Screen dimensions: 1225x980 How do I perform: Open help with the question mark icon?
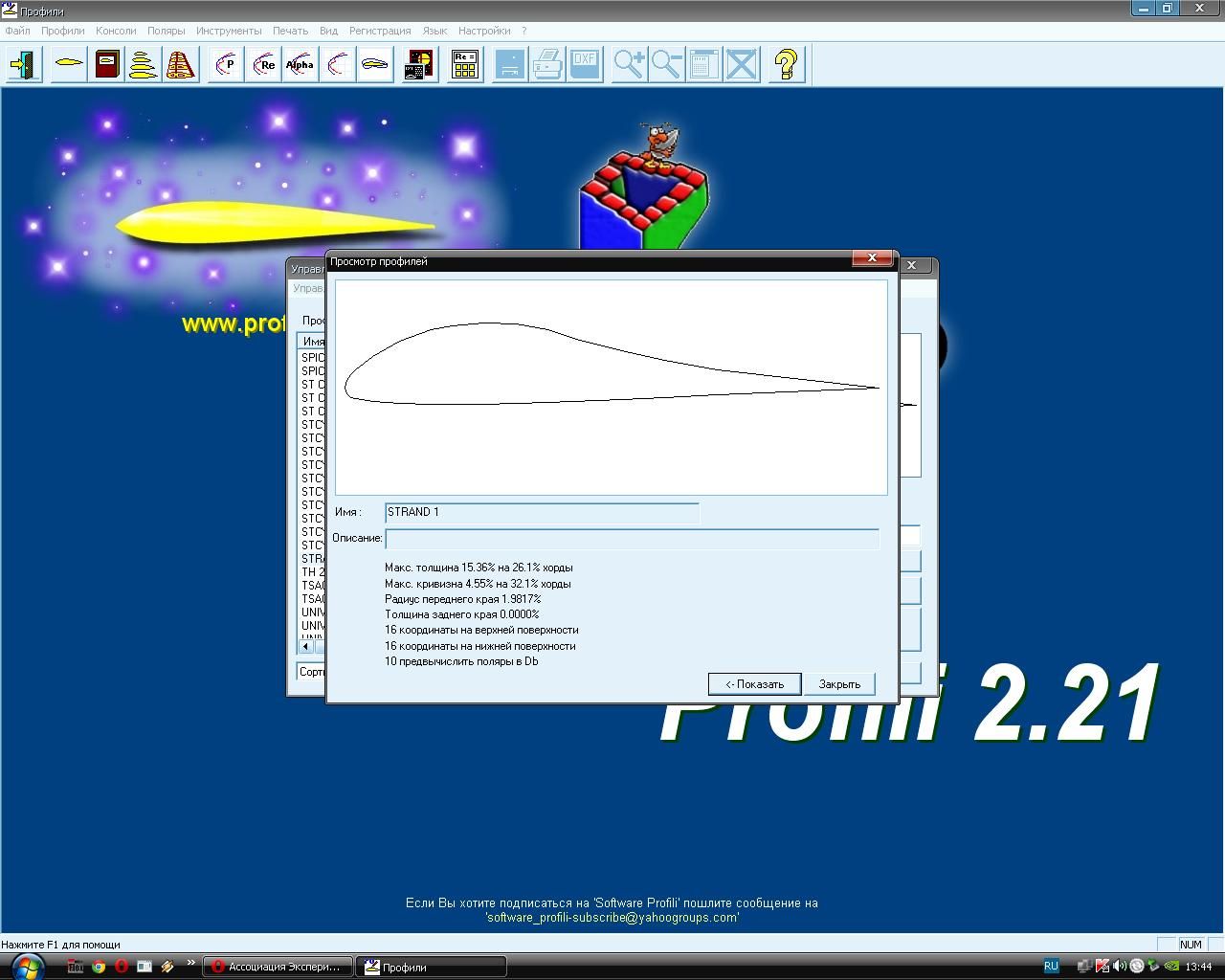786,65
